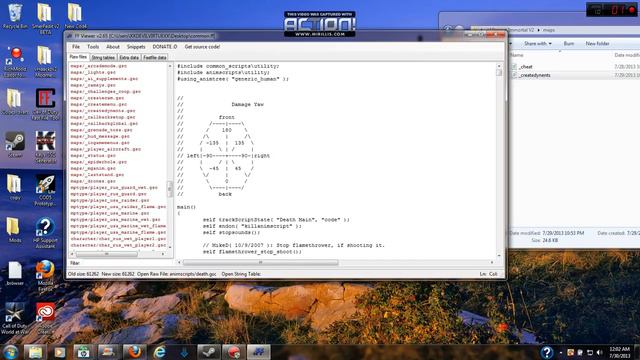Click file list horizontal scrollbar
Screen dimensions: 640x360
click(x=107, y=254)
